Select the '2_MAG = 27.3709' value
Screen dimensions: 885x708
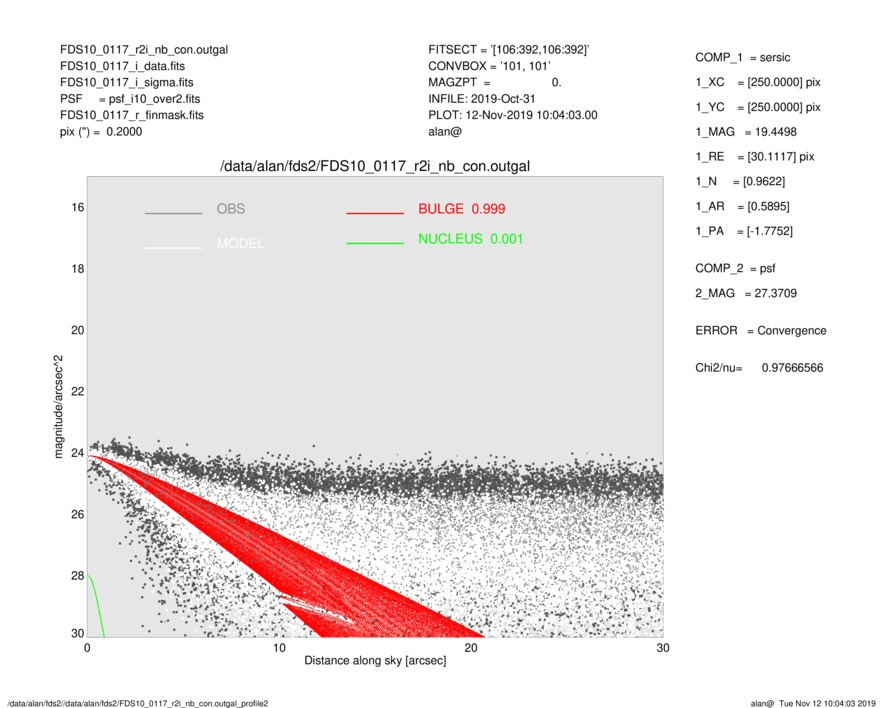[x=746, y=293]
